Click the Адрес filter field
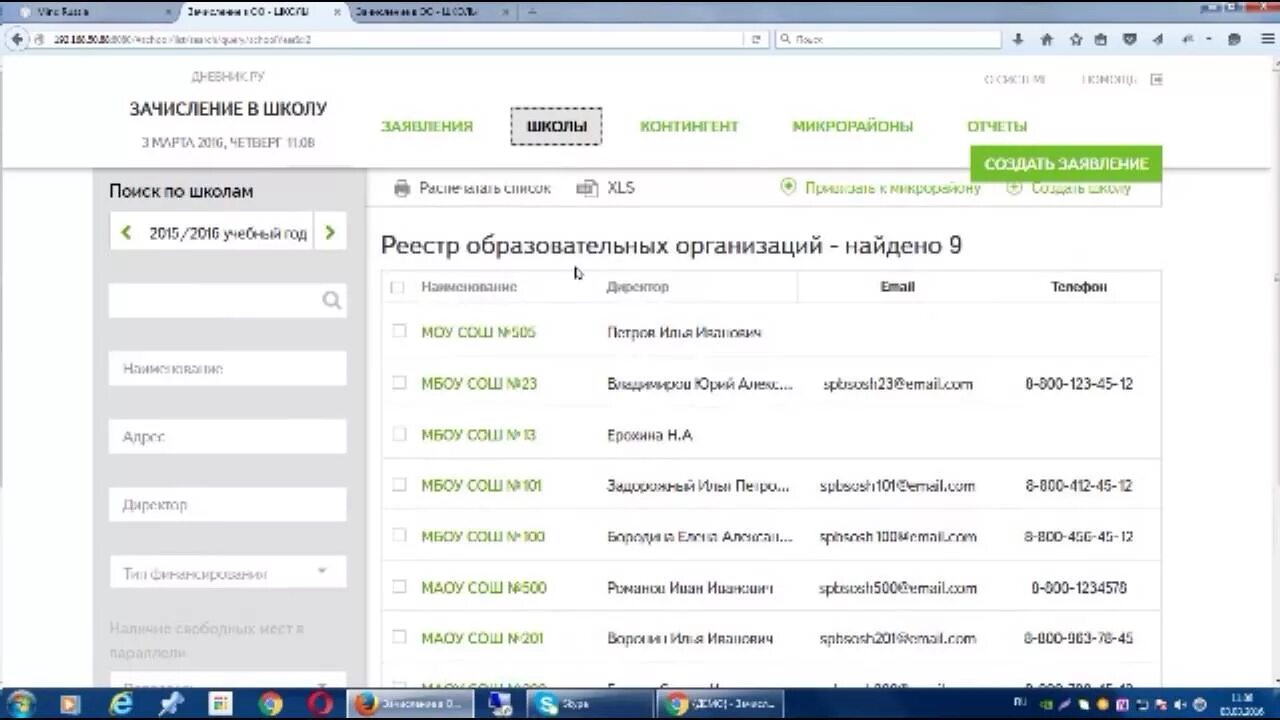1280x720 pixels. pos(227,437)
